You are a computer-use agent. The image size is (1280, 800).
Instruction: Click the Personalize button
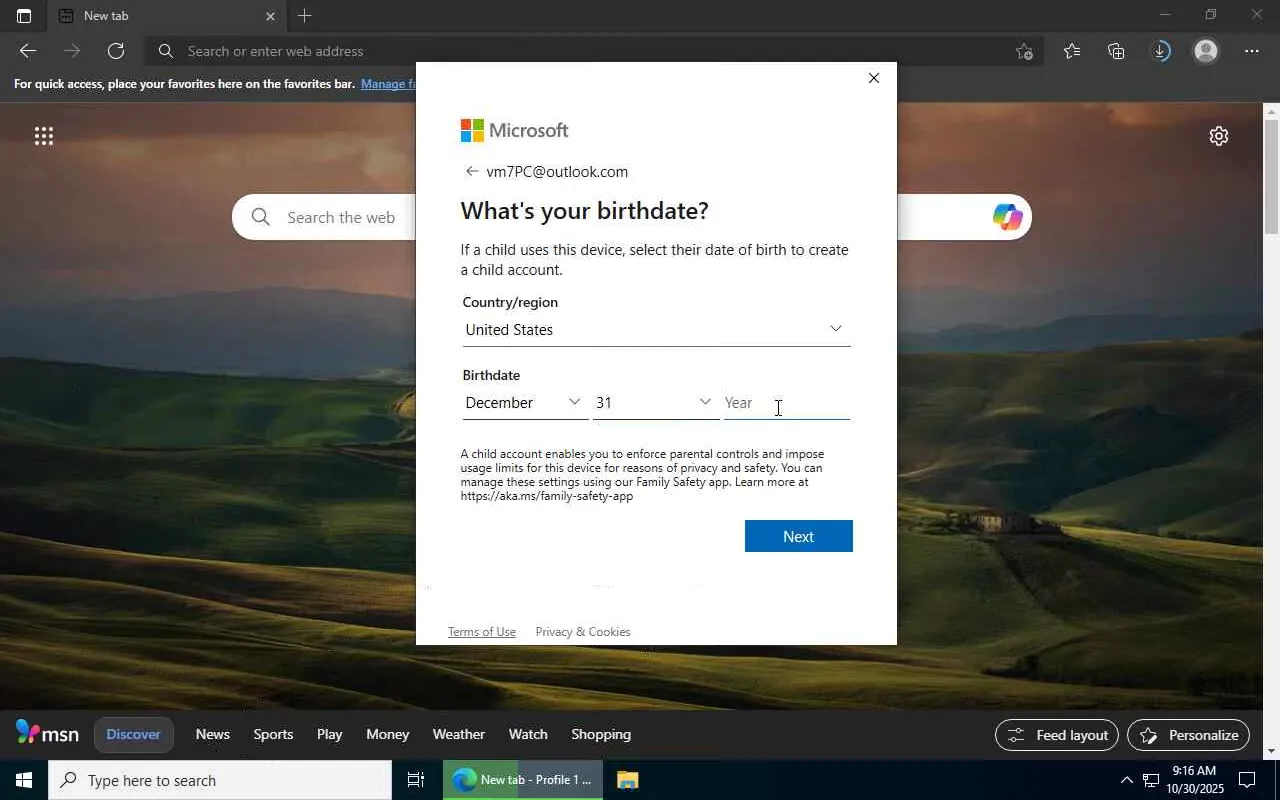coord(1188,735)
